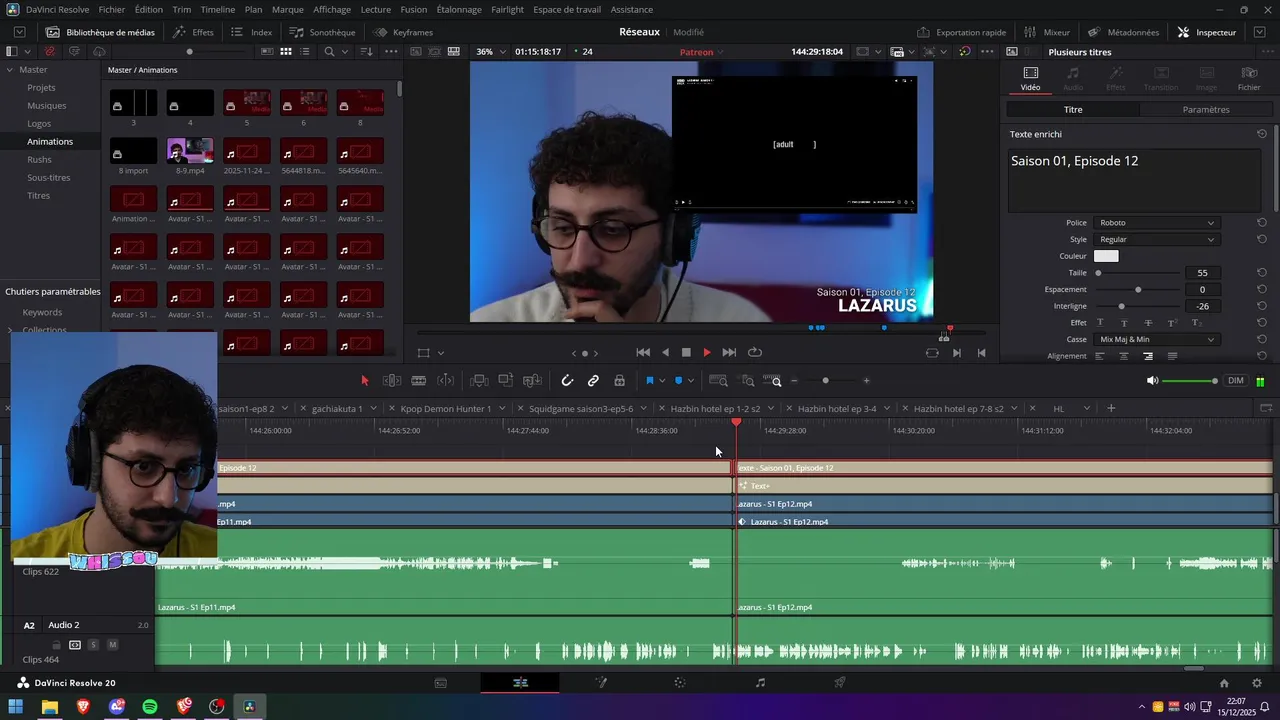Reset the Taille parameter
Screen dimensions: 1280x720
coord(1262,273)
